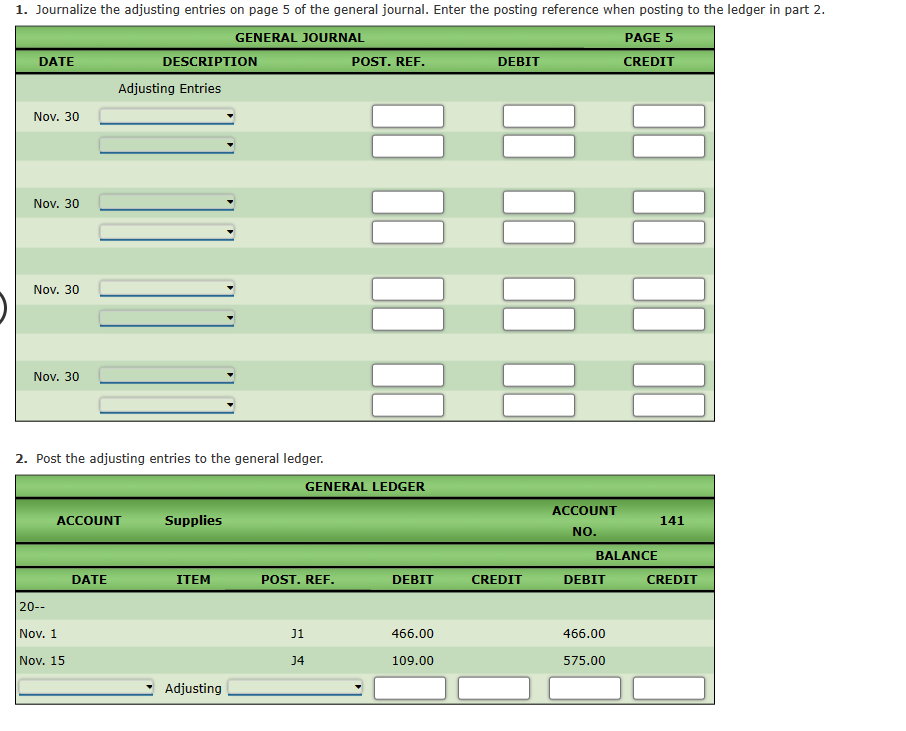Click Credit field of second entry's second line

[x=669, y=232]
